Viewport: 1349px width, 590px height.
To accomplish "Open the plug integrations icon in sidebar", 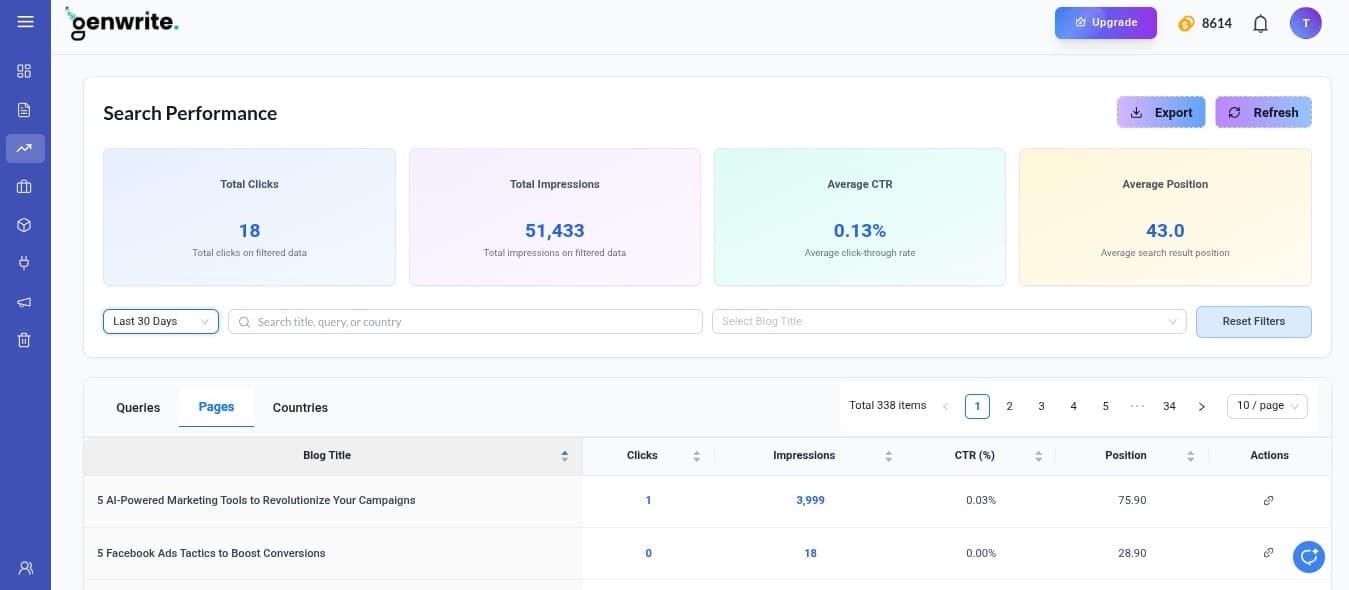I will pos(25,264).
